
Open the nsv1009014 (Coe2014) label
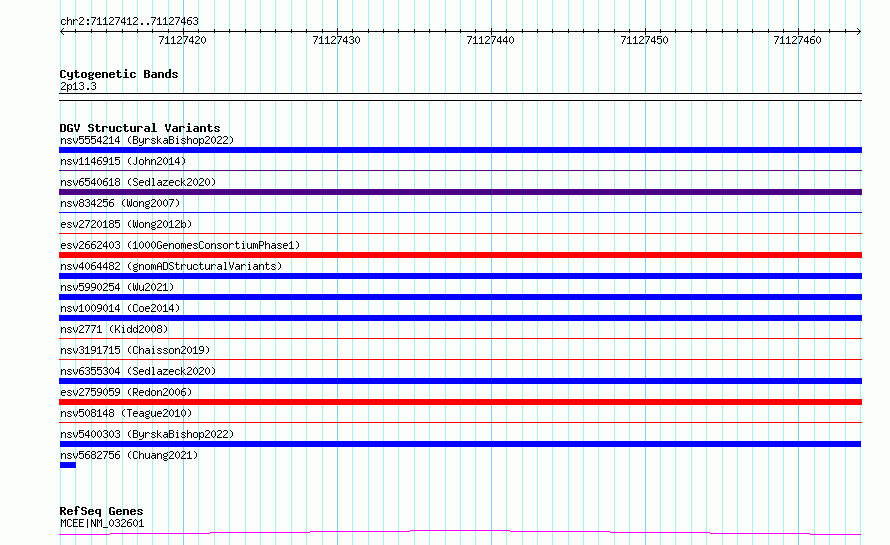pos(120,308)
